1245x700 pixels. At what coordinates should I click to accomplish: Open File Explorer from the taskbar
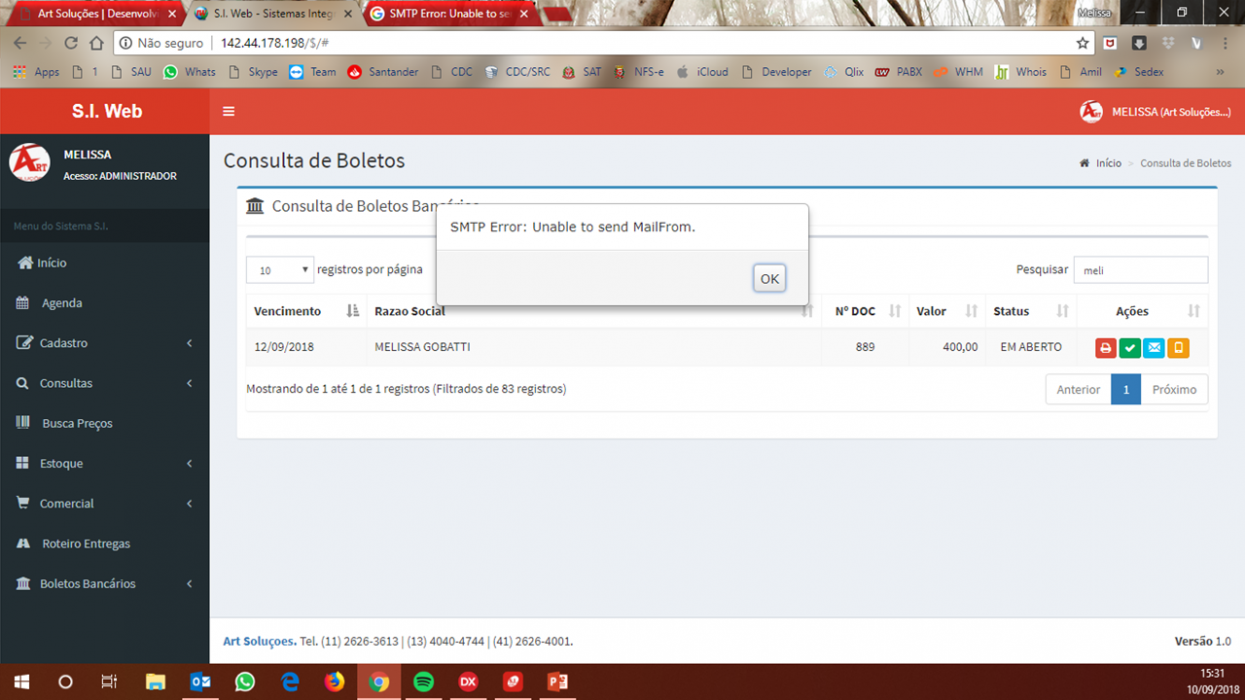(x=155, y=682)
